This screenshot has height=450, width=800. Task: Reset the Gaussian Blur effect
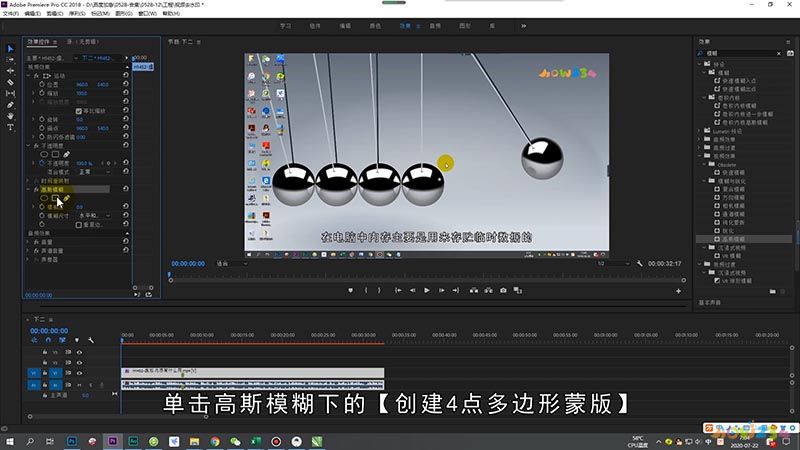(x=126, y=189)
